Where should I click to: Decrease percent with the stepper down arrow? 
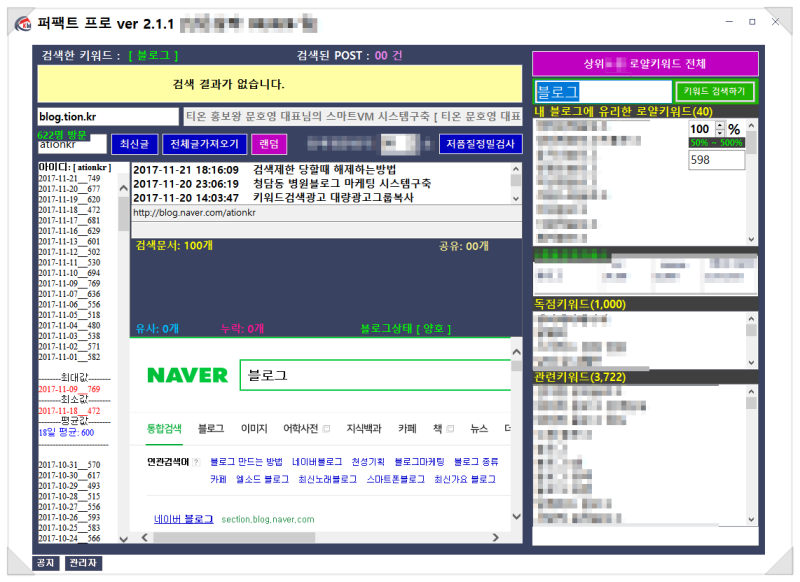click(720, 133)
